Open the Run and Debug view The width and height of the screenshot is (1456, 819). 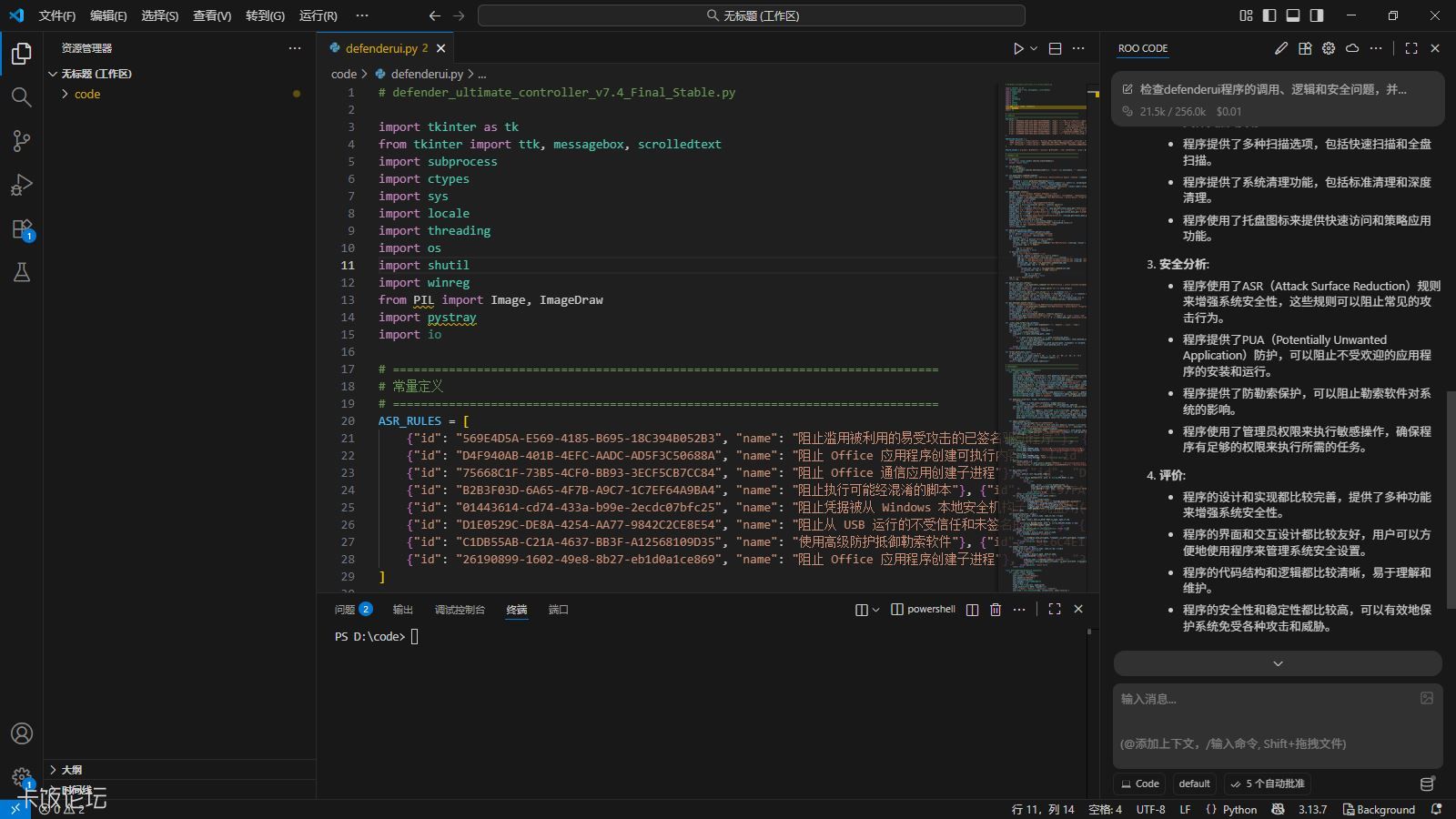coord(22,186)
